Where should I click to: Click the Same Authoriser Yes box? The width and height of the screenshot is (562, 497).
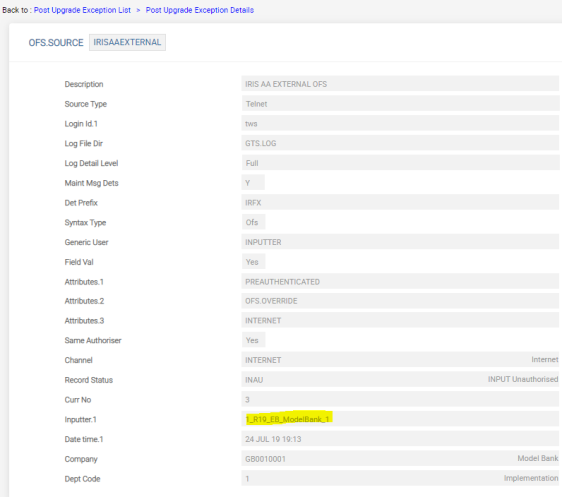click(x=253, y=340)
